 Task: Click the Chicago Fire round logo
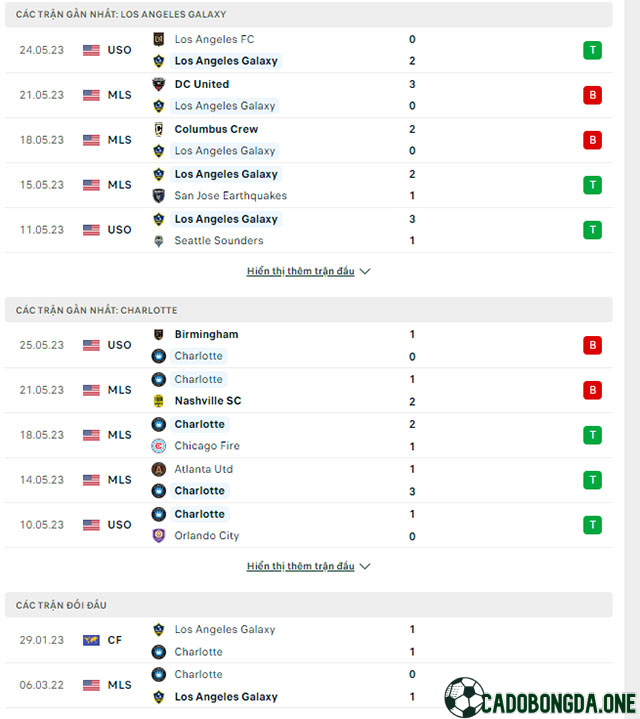(159, 446)
